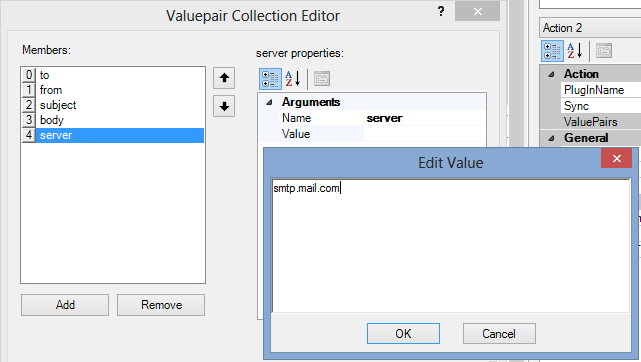Click the help question mark in Collection Editor
Viewport: 641px width, 362px height.
[x=441, y=11]
